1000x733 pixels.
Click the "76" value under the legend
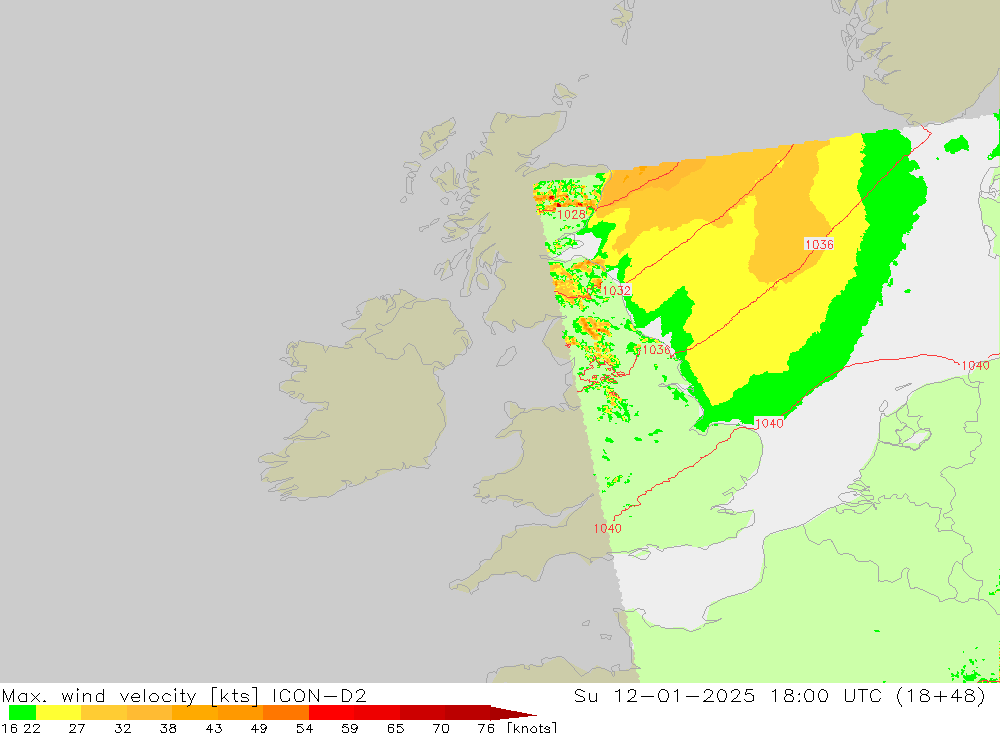click(x=486, y=727)
